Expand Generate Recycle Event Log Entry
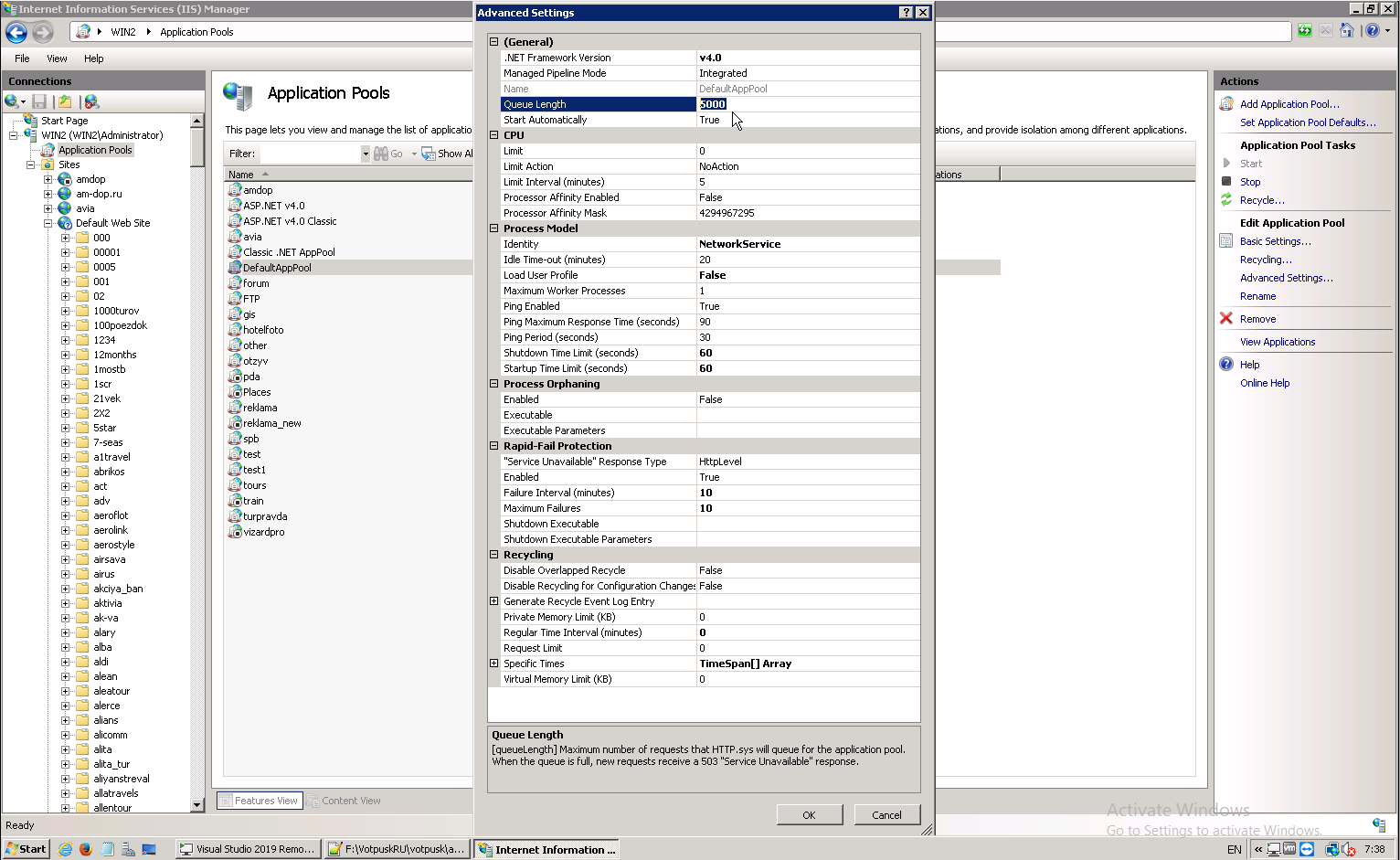Image resolution: width=1400 pixels, height=860 pixels. (x=494, y=601)
